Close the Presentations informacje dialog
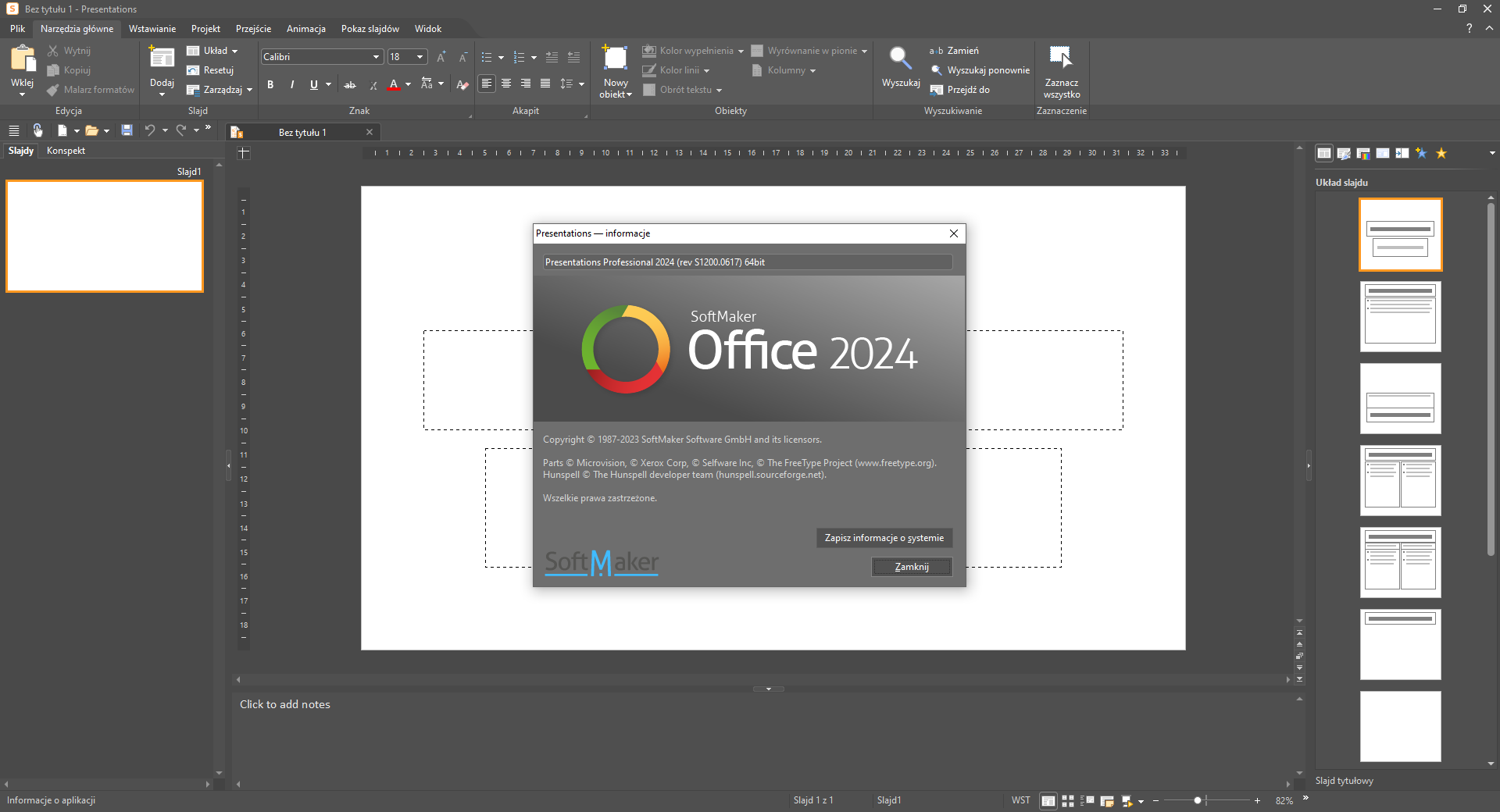Image resolution: width=1500 pixels, height=812 pixels. tap(954, 233)
